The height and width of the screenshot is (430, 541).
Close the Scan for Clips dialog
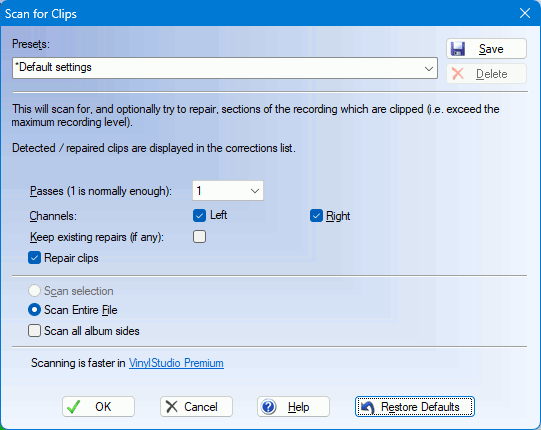[x=525, y=13]
